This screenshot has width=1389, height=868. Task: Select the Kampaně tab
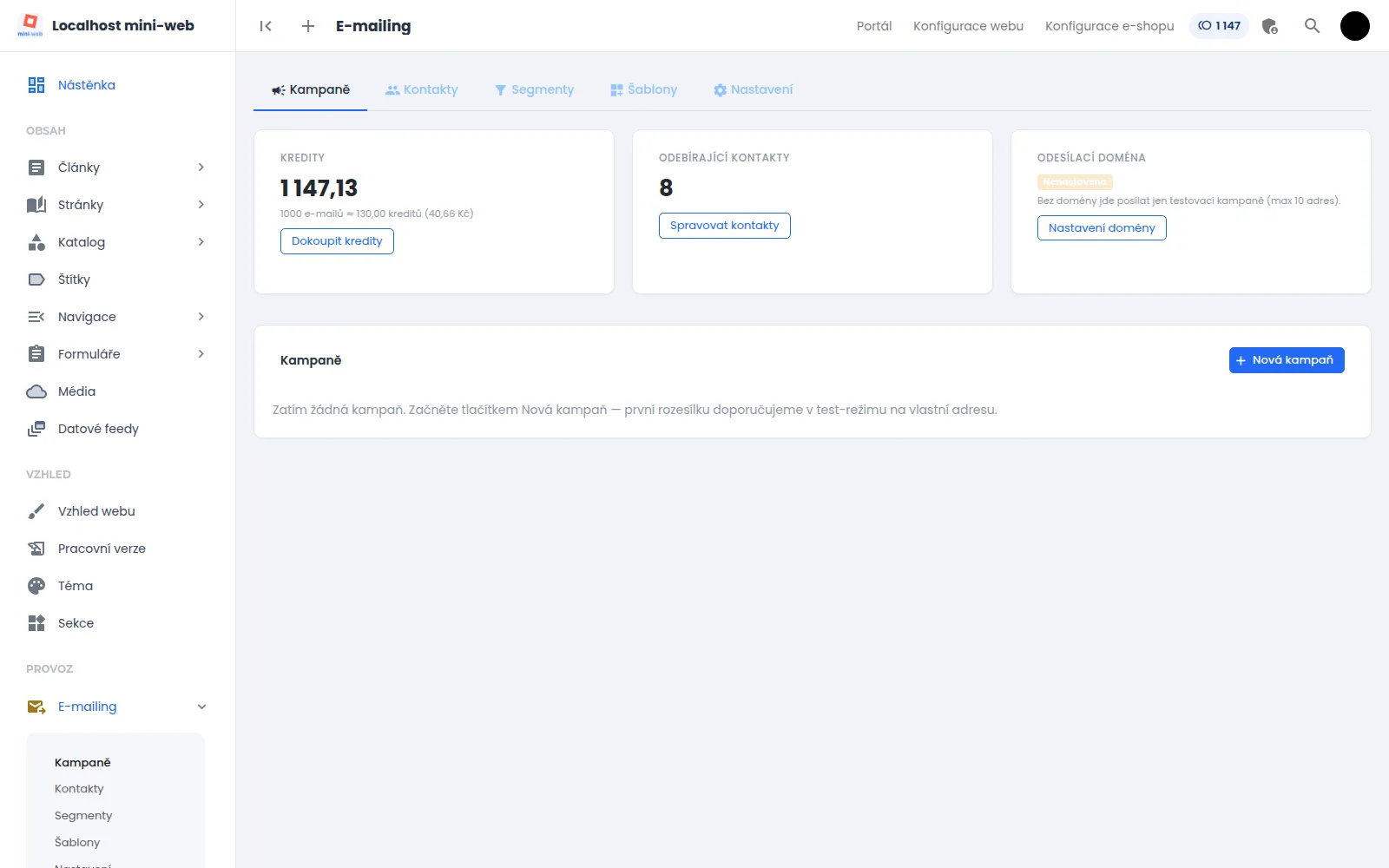coord(311,89)
